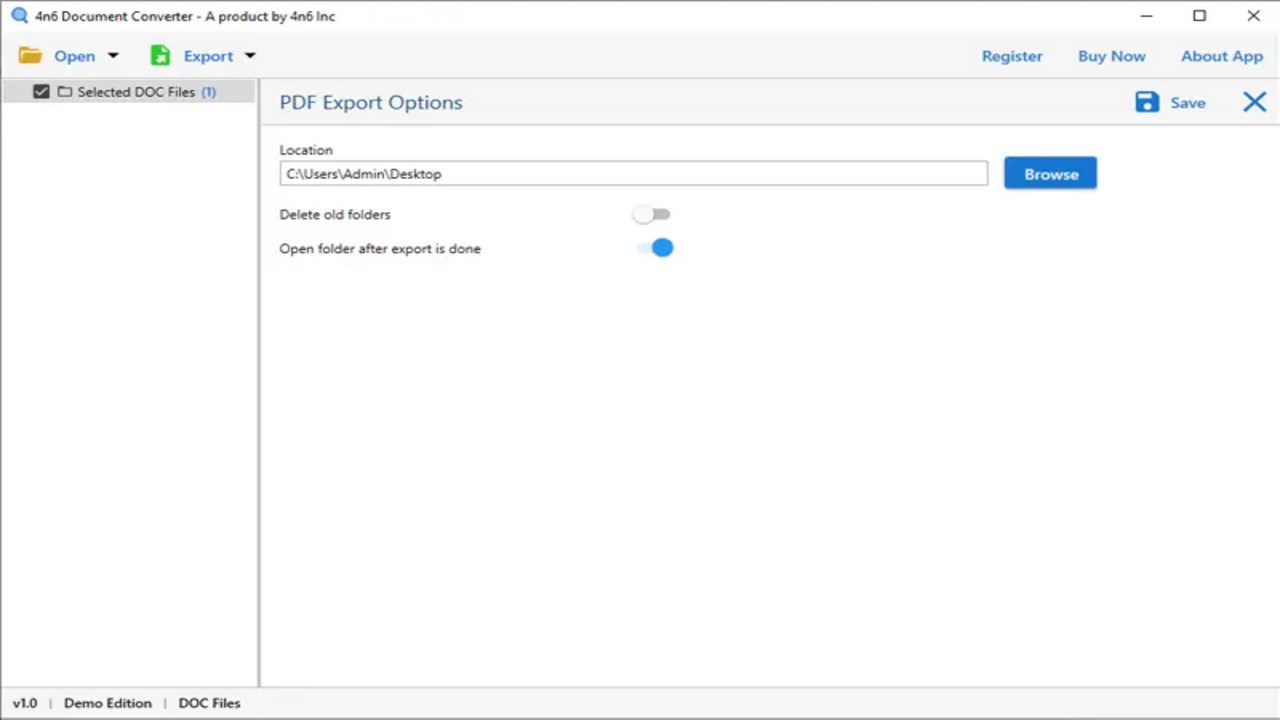The height and width of the screenshot is (720, 1280).
Task: Click the Export menu label
Action: pyautogui.click(x=208, y=56)
